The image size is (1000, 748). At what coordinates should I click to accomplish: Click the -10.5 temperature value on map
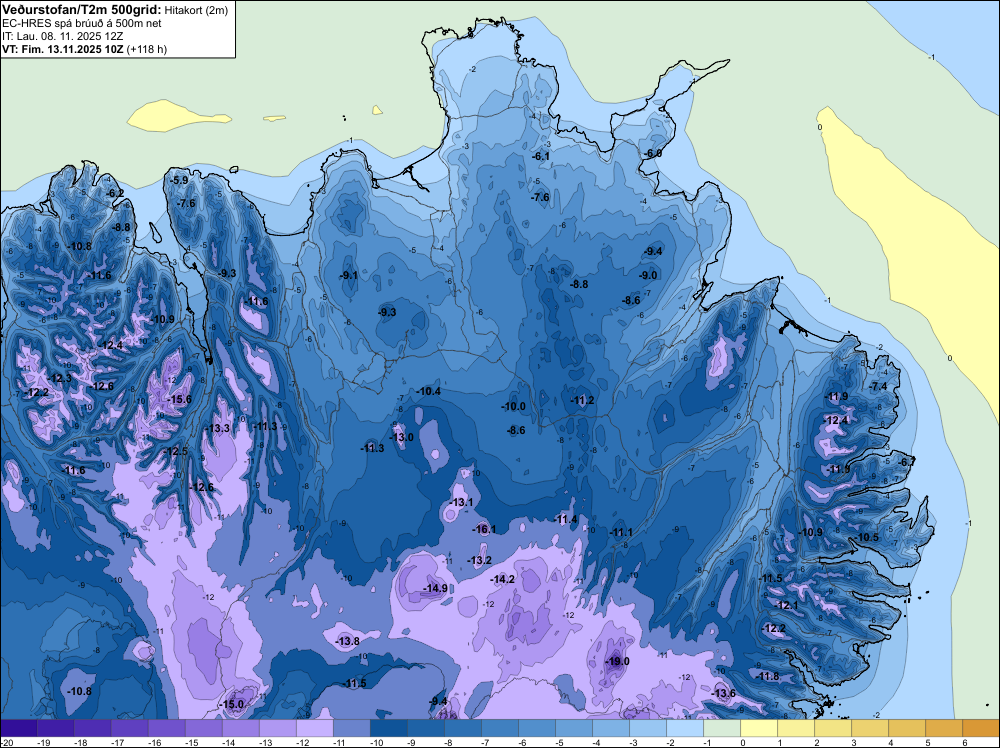pyautogui.click(x=867, y=537)
